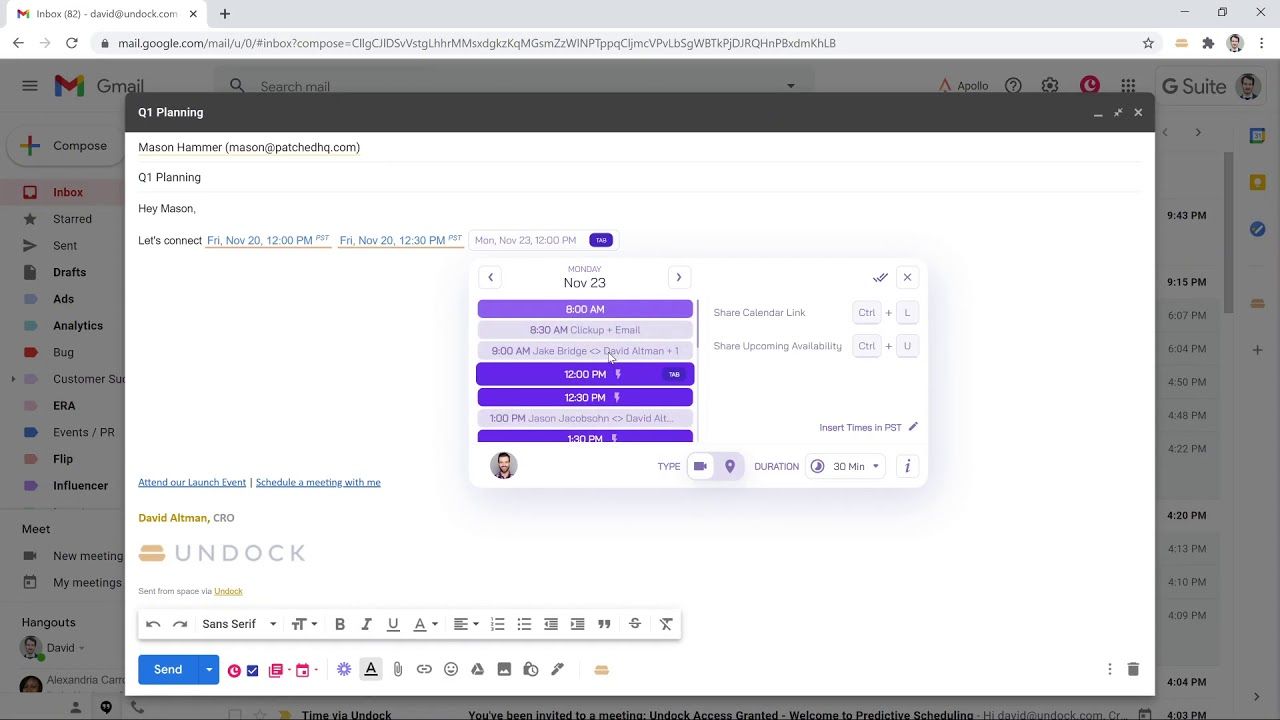Click the profile avatar in Undock picker

click(503, 465)
